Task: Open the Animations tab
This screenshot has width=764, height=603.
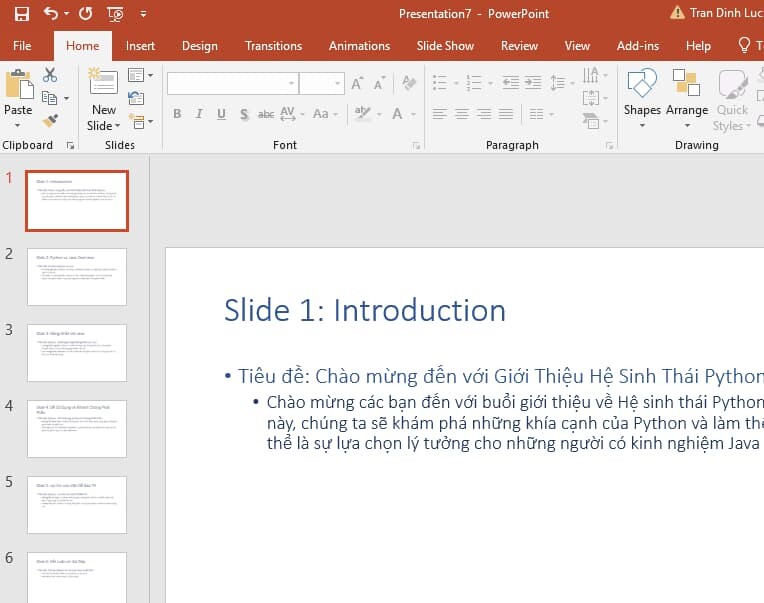Action: (359, 46)
